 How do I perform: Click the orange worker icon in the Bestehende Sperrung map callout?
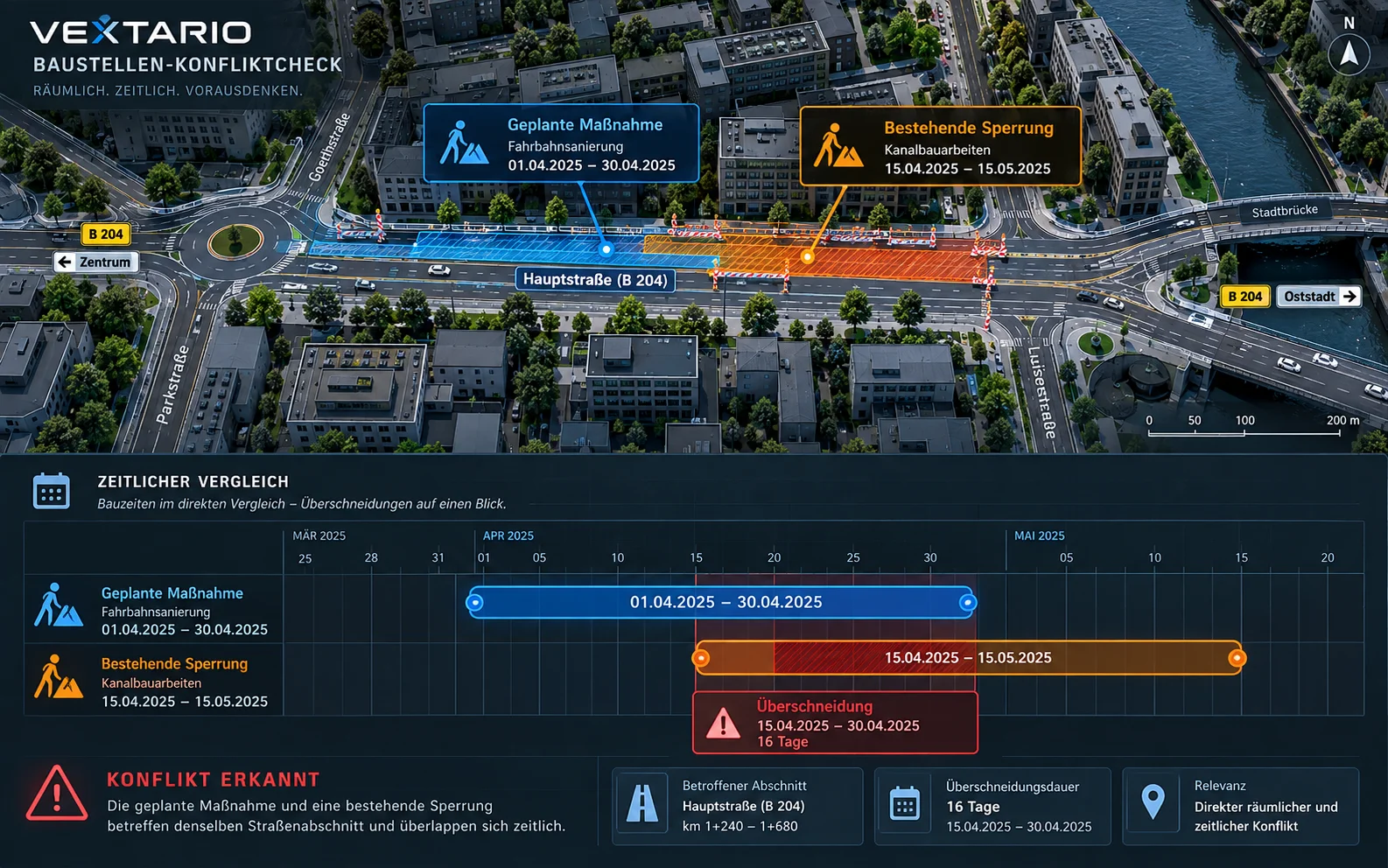pyautogui.click(x=838, y=145)
